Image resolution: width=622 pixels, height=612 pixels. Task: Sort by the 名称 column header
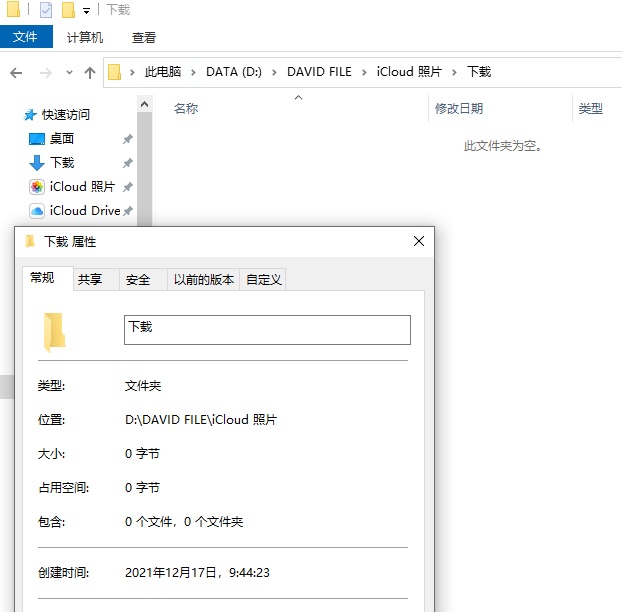point(186,108)
